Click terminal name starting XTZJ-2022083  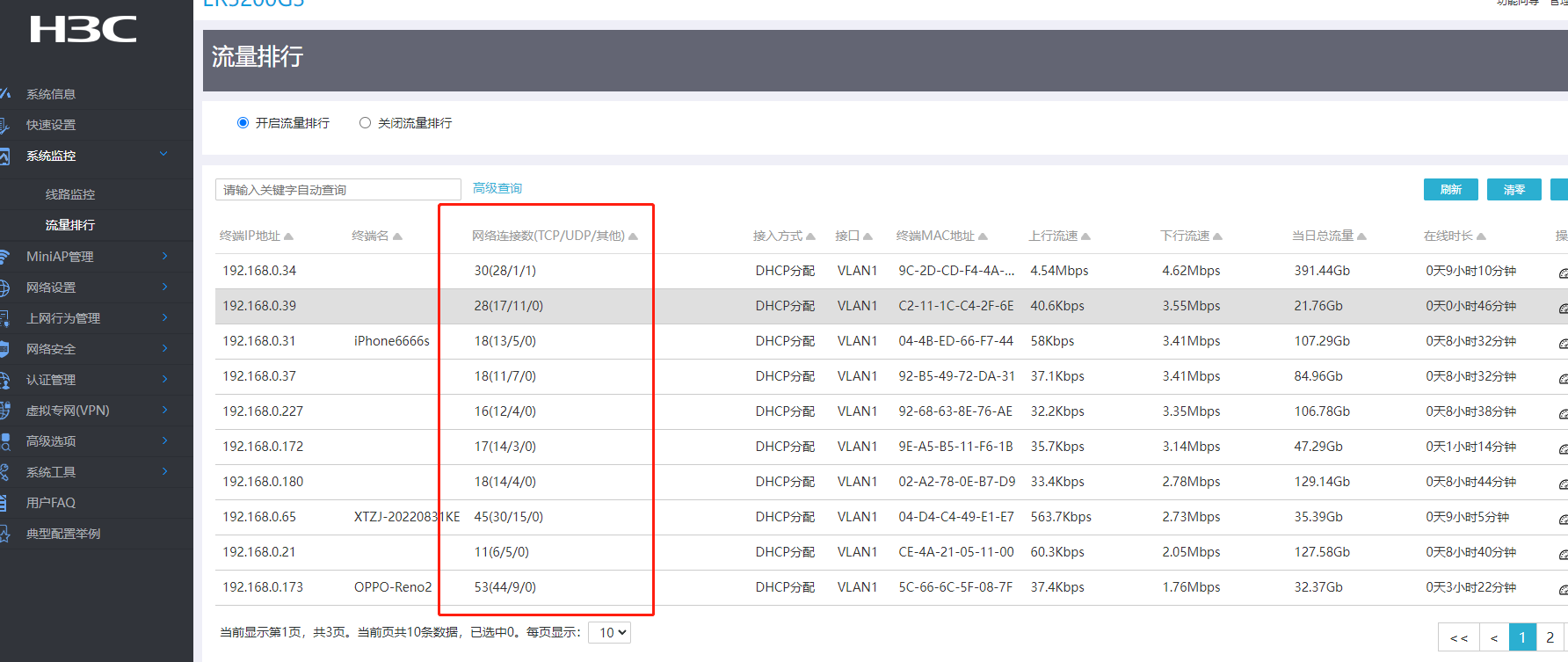point(407,517)
